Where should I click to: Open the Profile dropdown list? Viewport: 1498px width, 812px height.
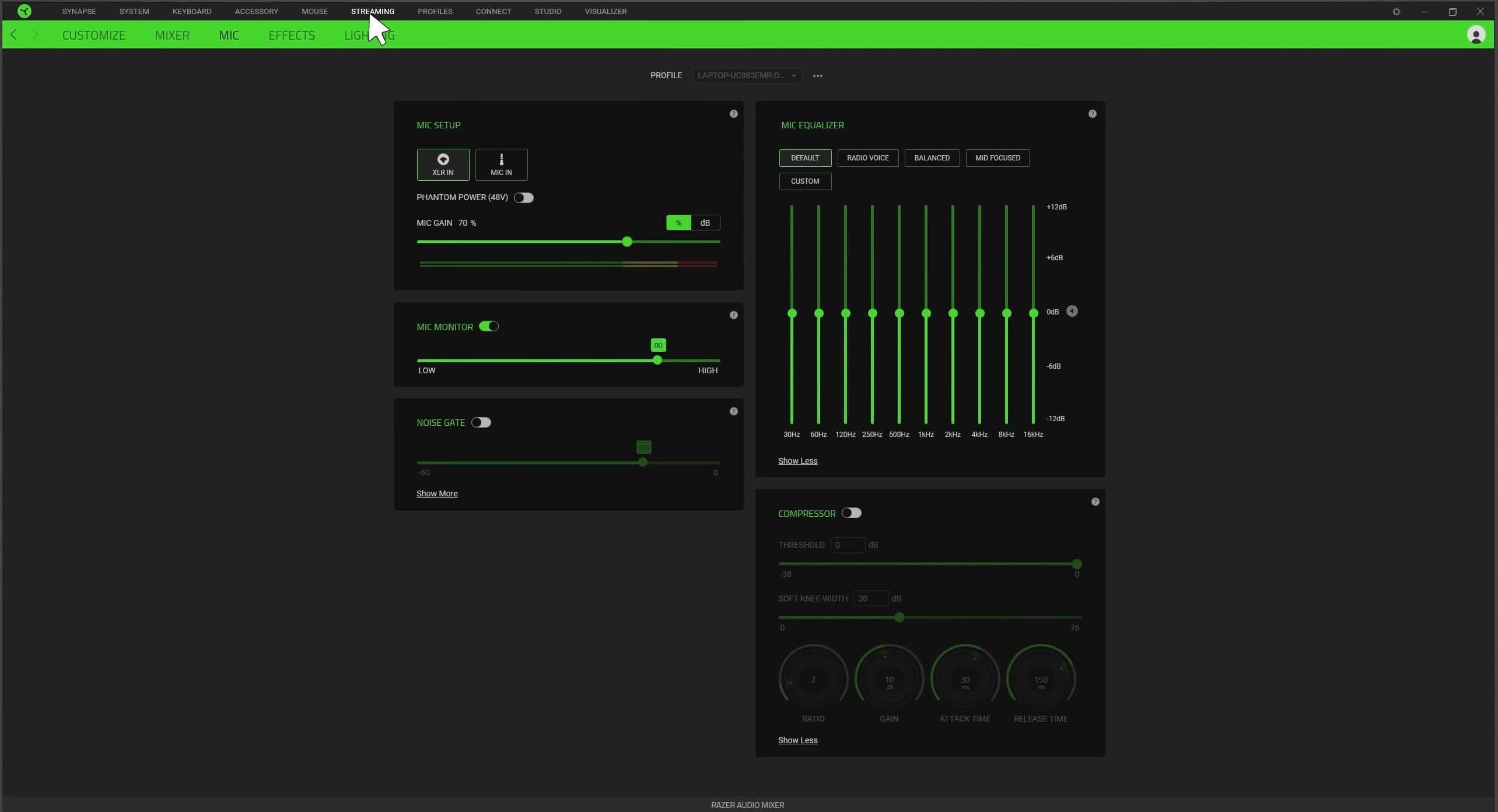746,75
